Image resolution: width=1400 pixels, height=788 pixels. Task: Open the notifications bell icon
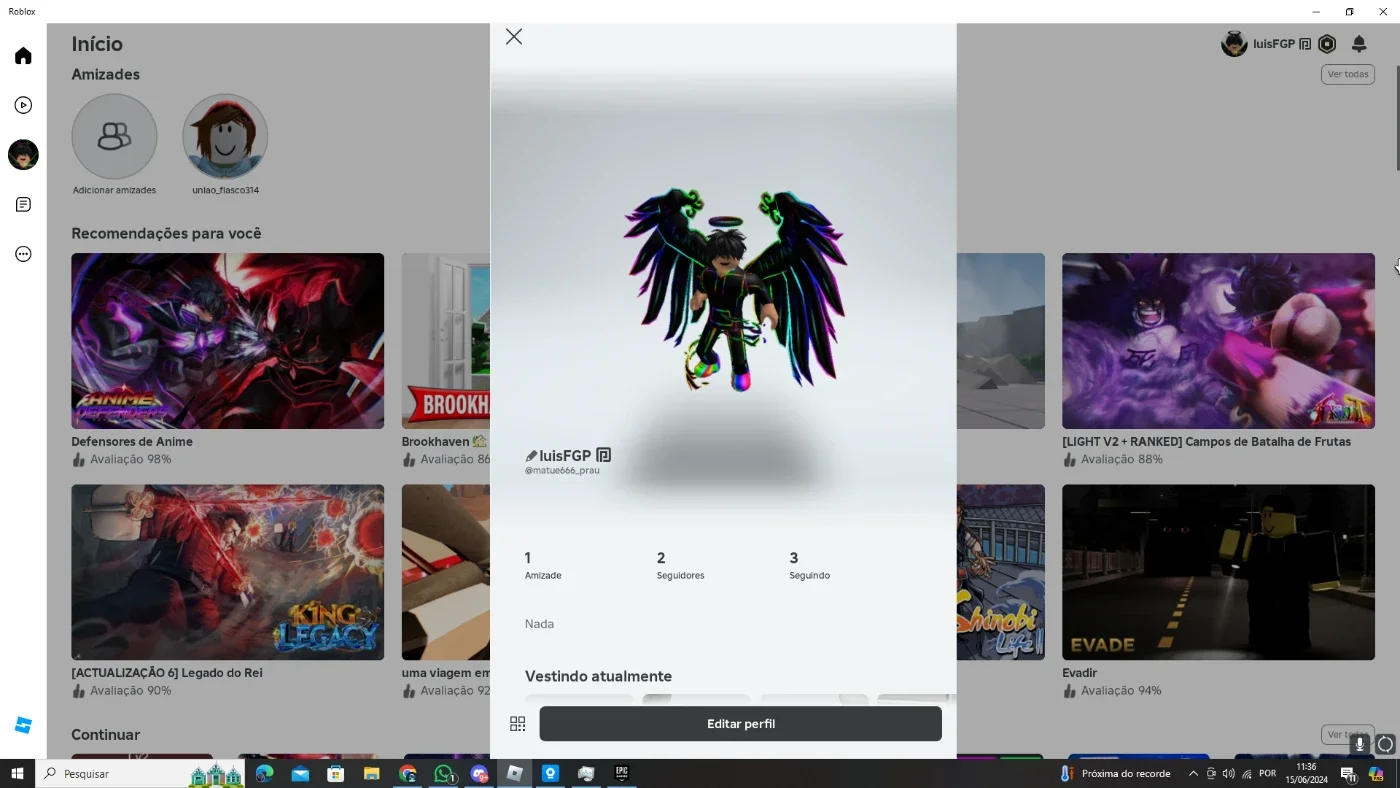[x=1359, y=44]
